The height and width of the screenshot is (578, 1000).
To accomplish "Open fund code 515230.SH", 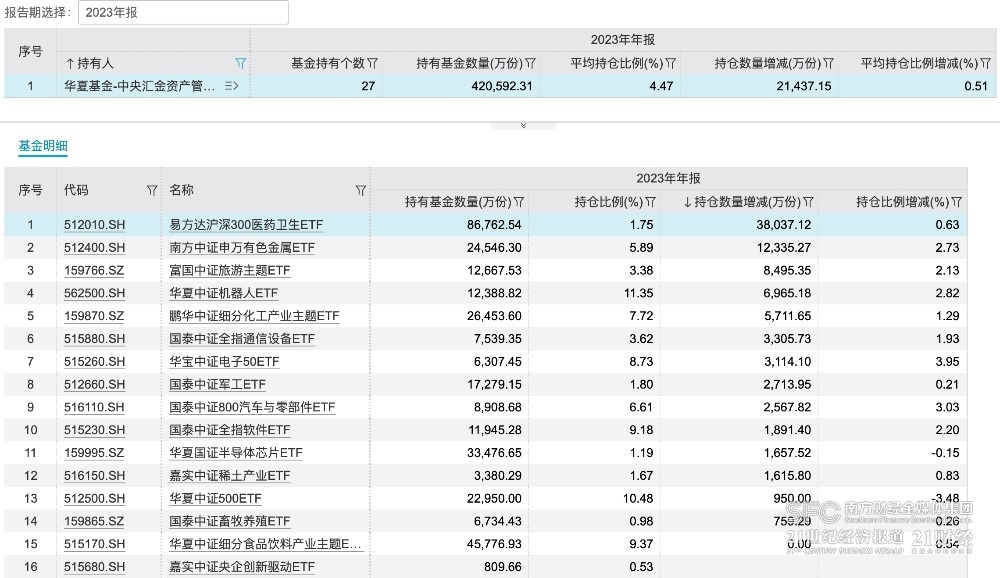I will tap(94, 430).
